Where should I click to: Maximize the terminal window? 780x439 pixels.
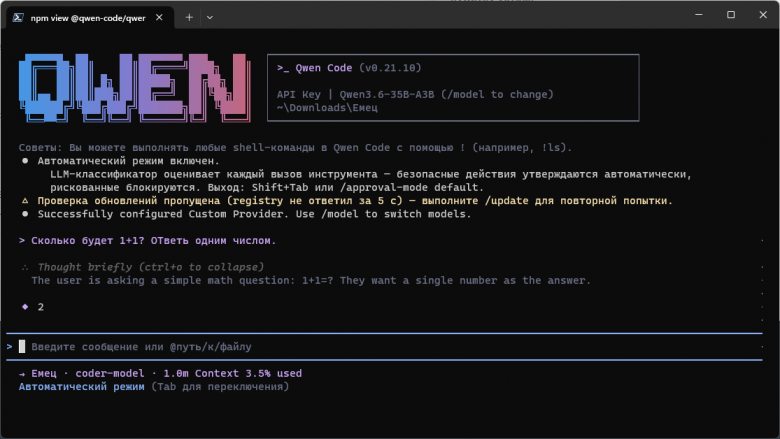click(731, 14)
